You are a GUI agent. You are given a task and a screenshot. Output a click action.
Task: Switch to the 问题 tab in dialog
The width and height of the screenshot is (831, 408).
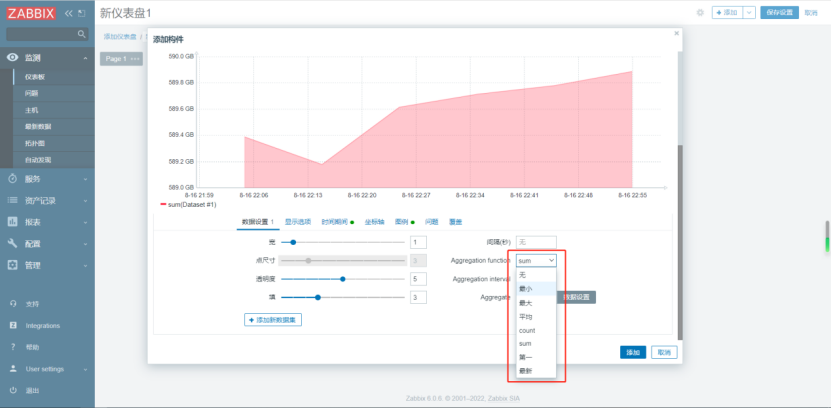(x=432, y=222)
